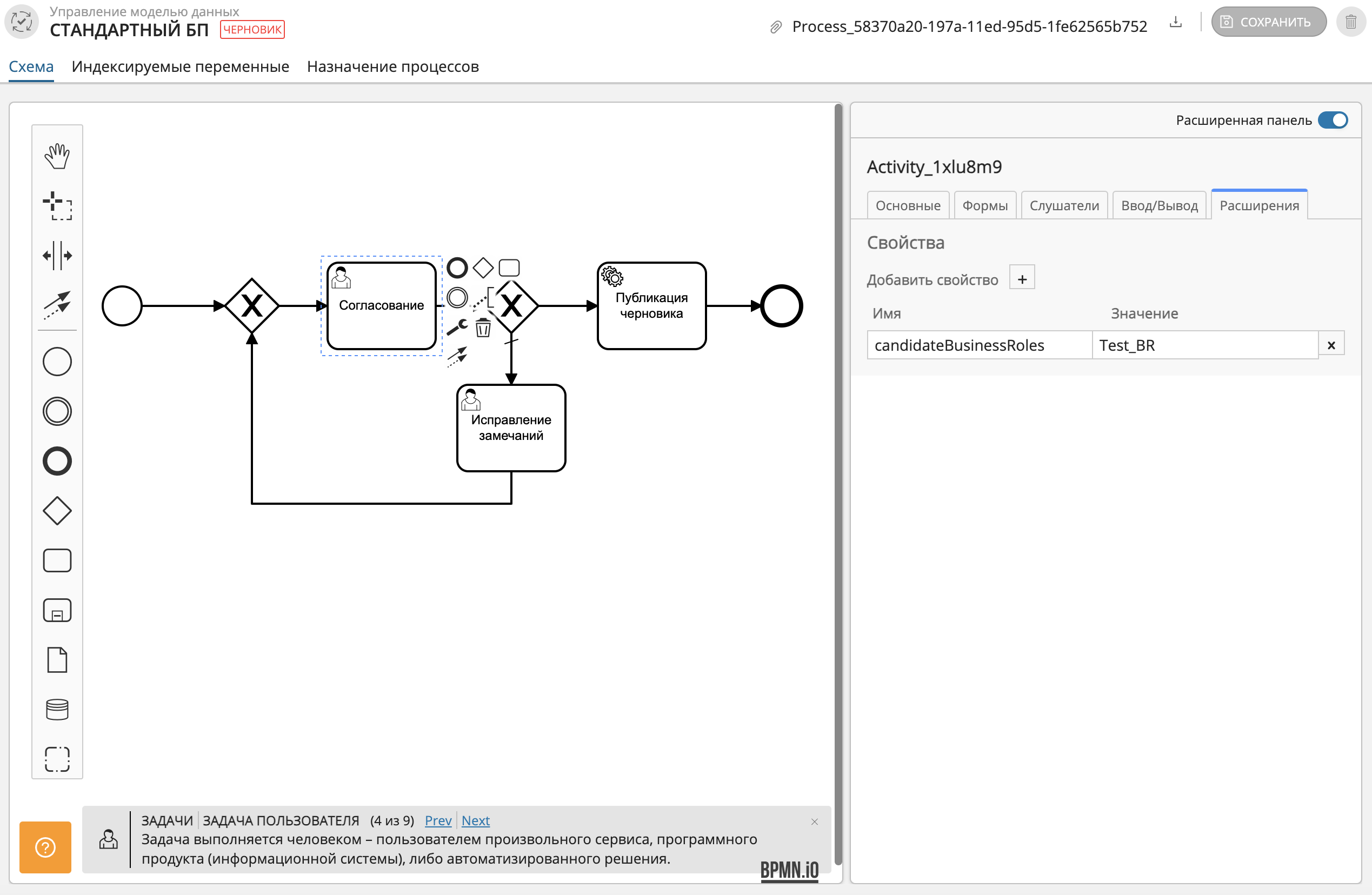Activate global connect tool in palette

pyautogui.click(x=57, y=304)
